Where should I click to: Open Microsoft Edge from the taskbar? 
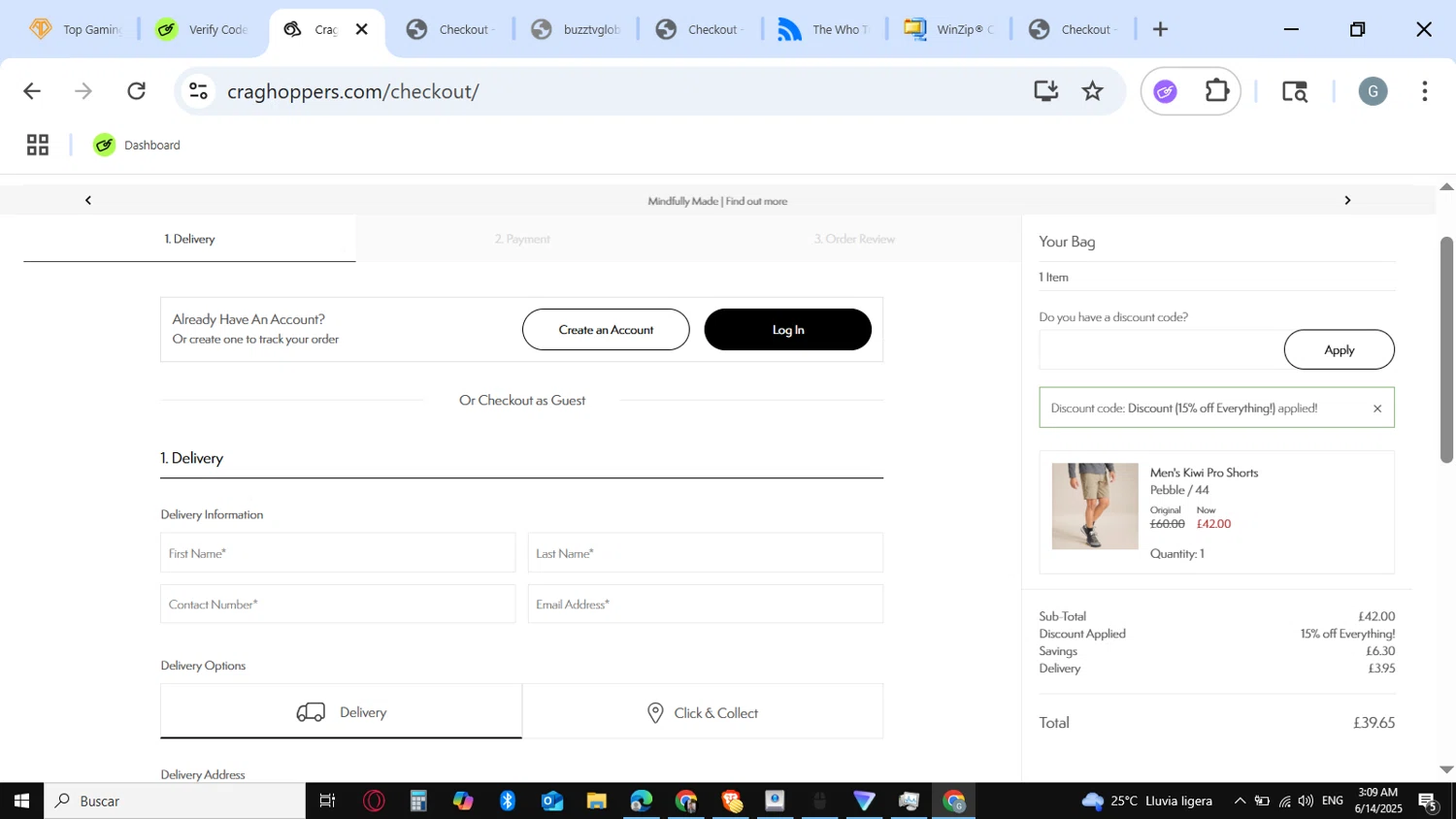[x=642, y=801]
